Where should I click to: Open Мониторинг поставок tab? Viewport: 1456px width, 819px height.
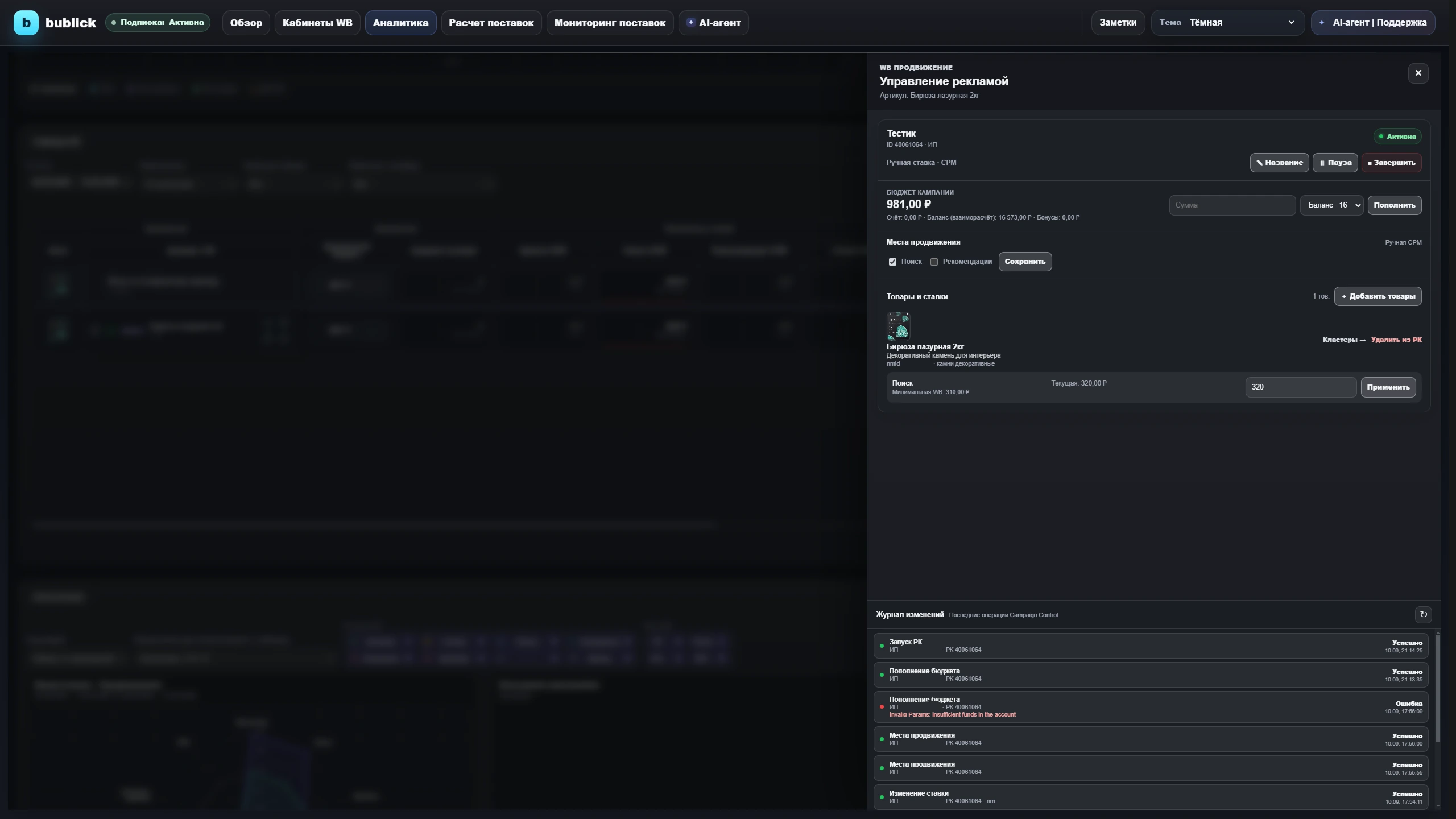tap(610, 23)
